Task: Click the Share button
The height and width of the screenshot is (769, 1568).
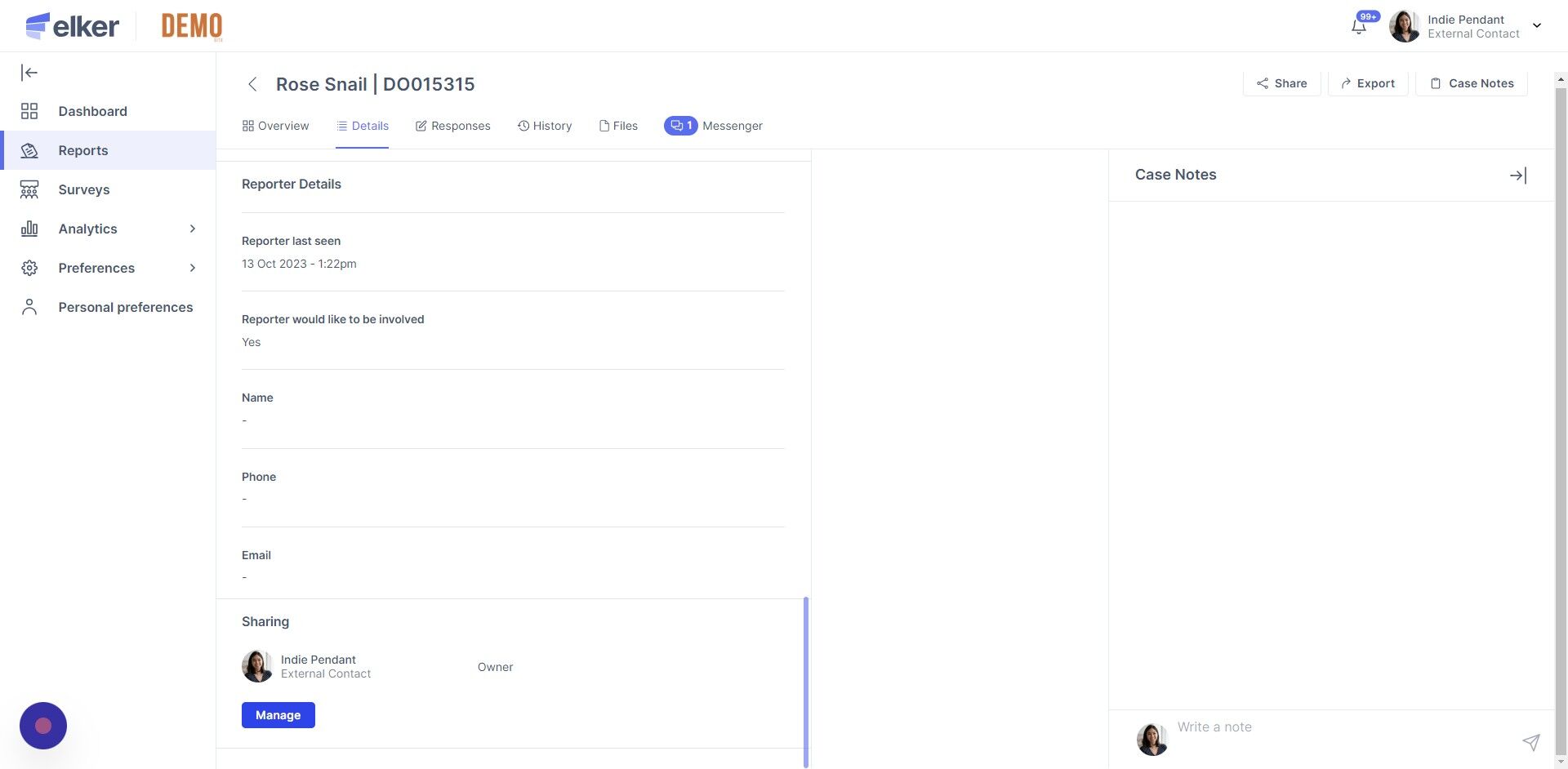Action: (x=1281, y=83)
